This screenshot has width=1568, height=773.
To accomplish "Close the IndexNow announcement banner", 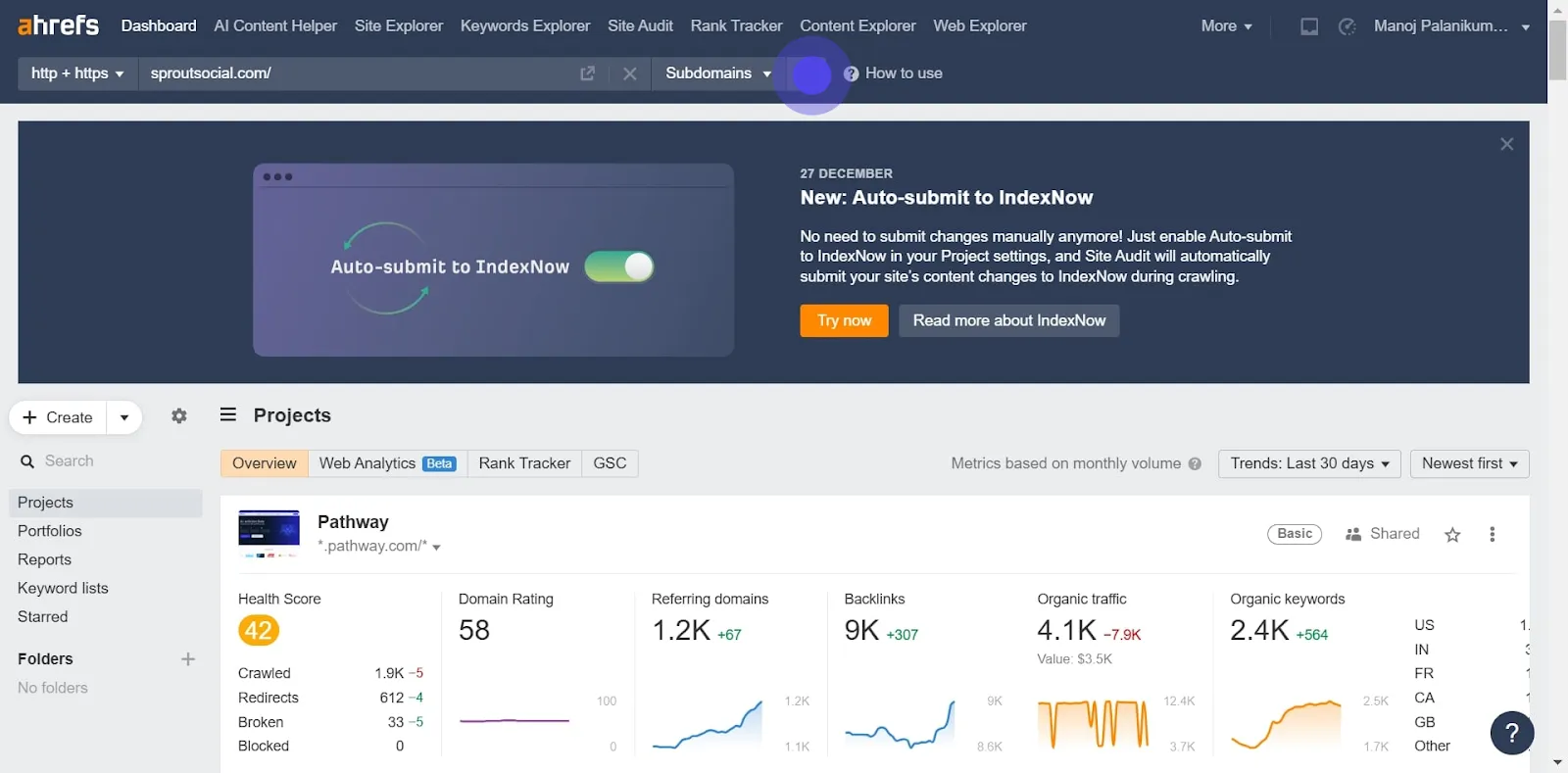I will [1507, 144].
